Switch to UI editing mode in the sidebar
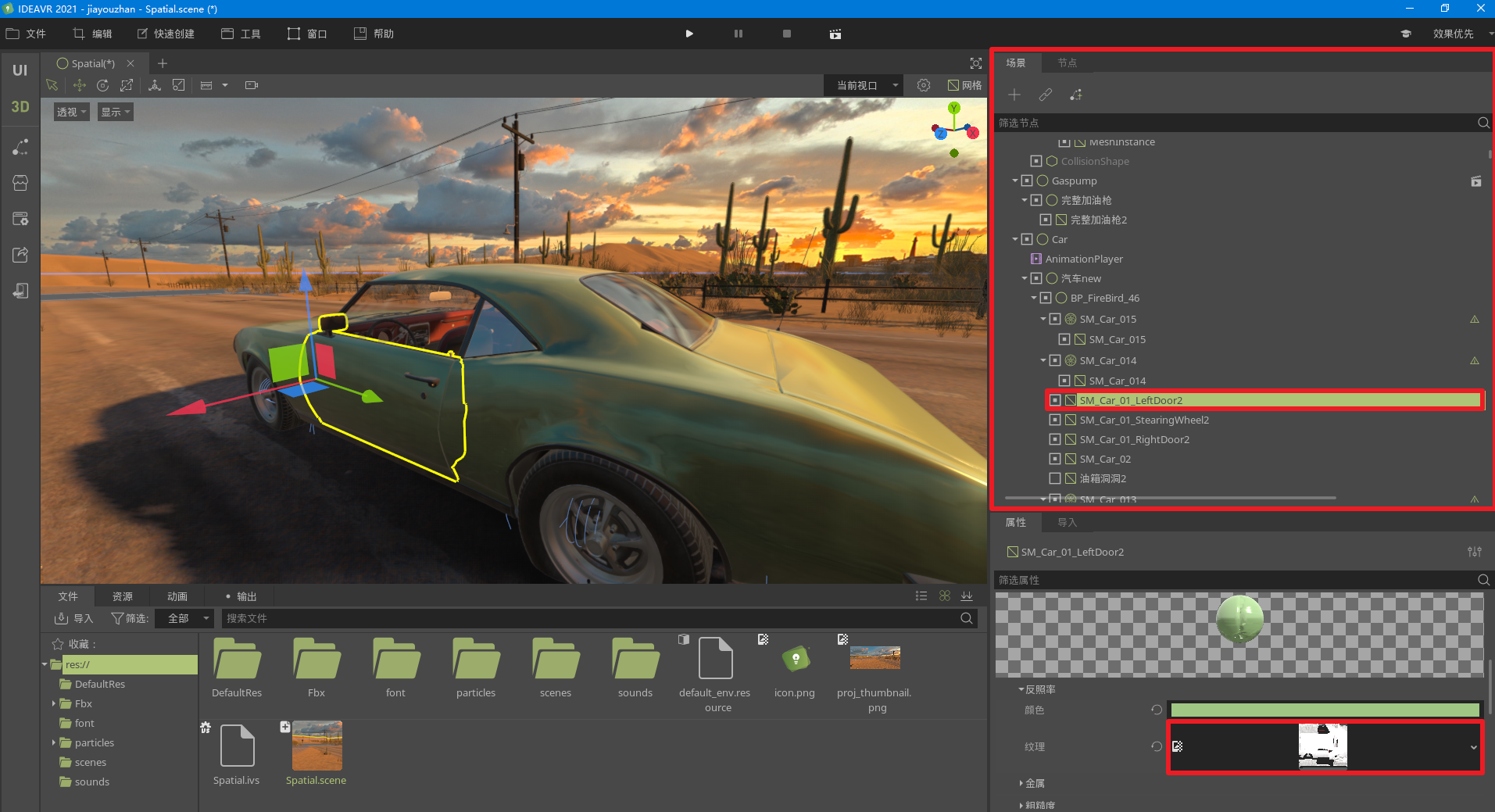The height and width of the screenshot is (812, 1495). click(20, 70)
